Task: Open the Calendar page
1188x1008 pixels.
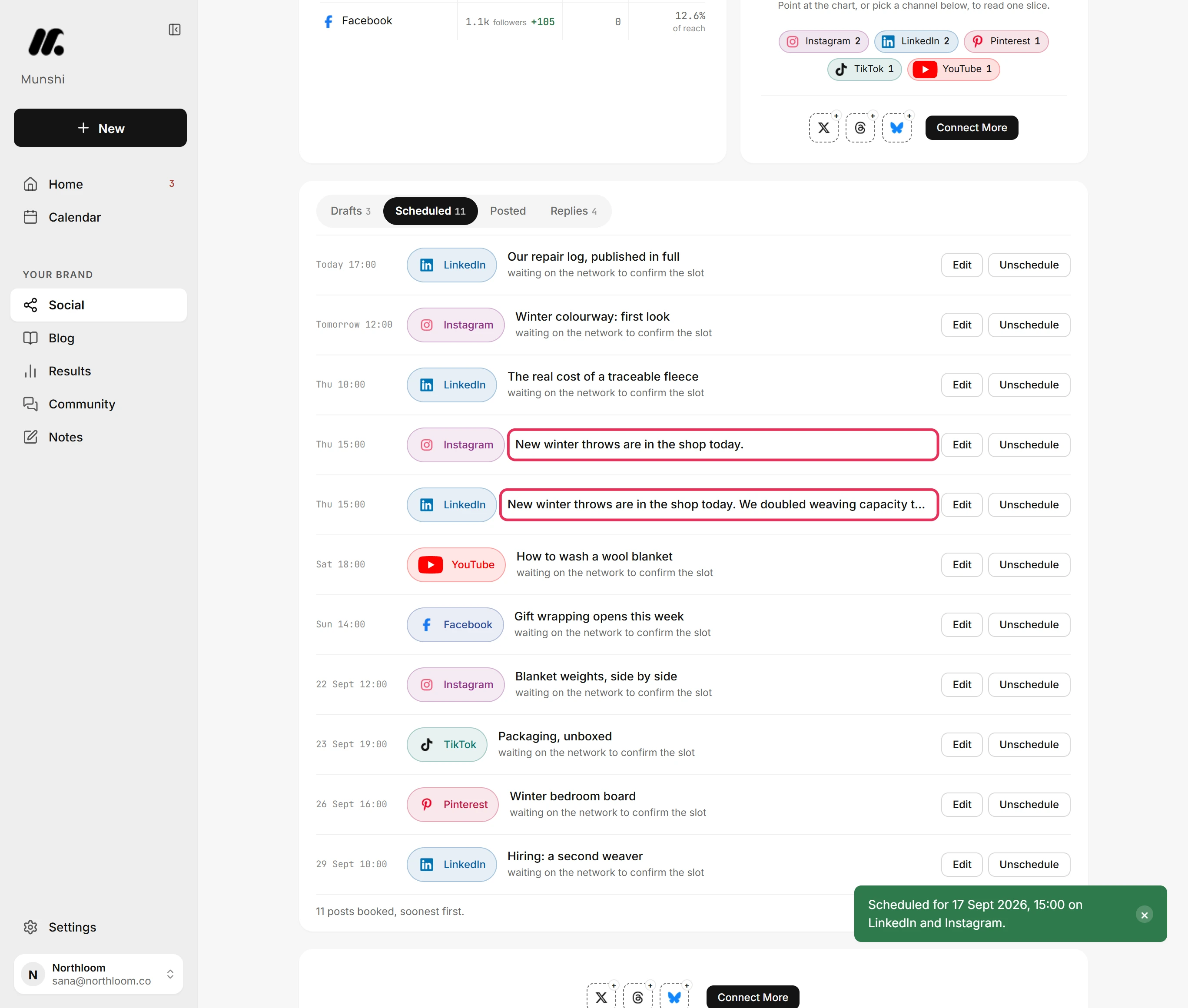Action: tap(98, 217)
